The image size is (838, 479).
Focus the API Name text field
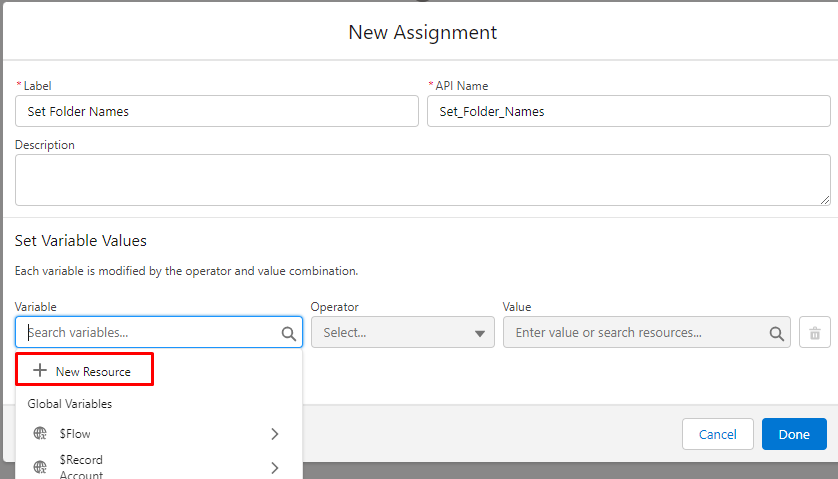628,111
